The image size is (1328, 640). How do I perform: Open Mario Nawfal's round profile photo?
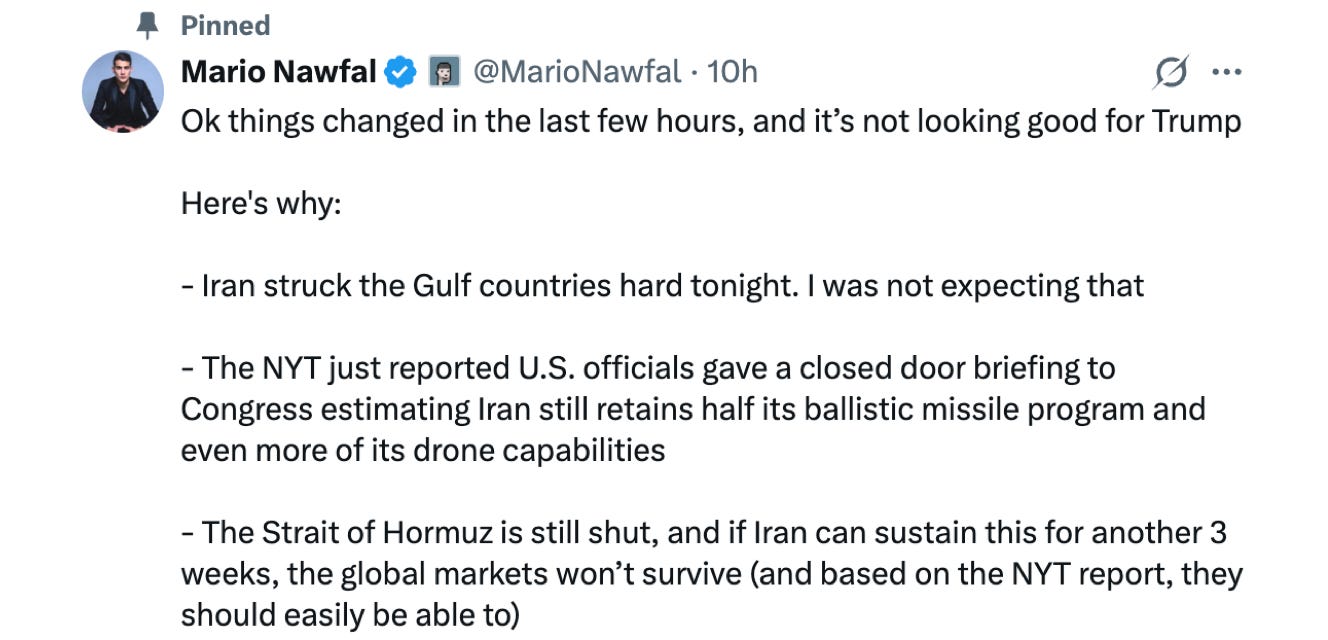click(x=123, y=91)
